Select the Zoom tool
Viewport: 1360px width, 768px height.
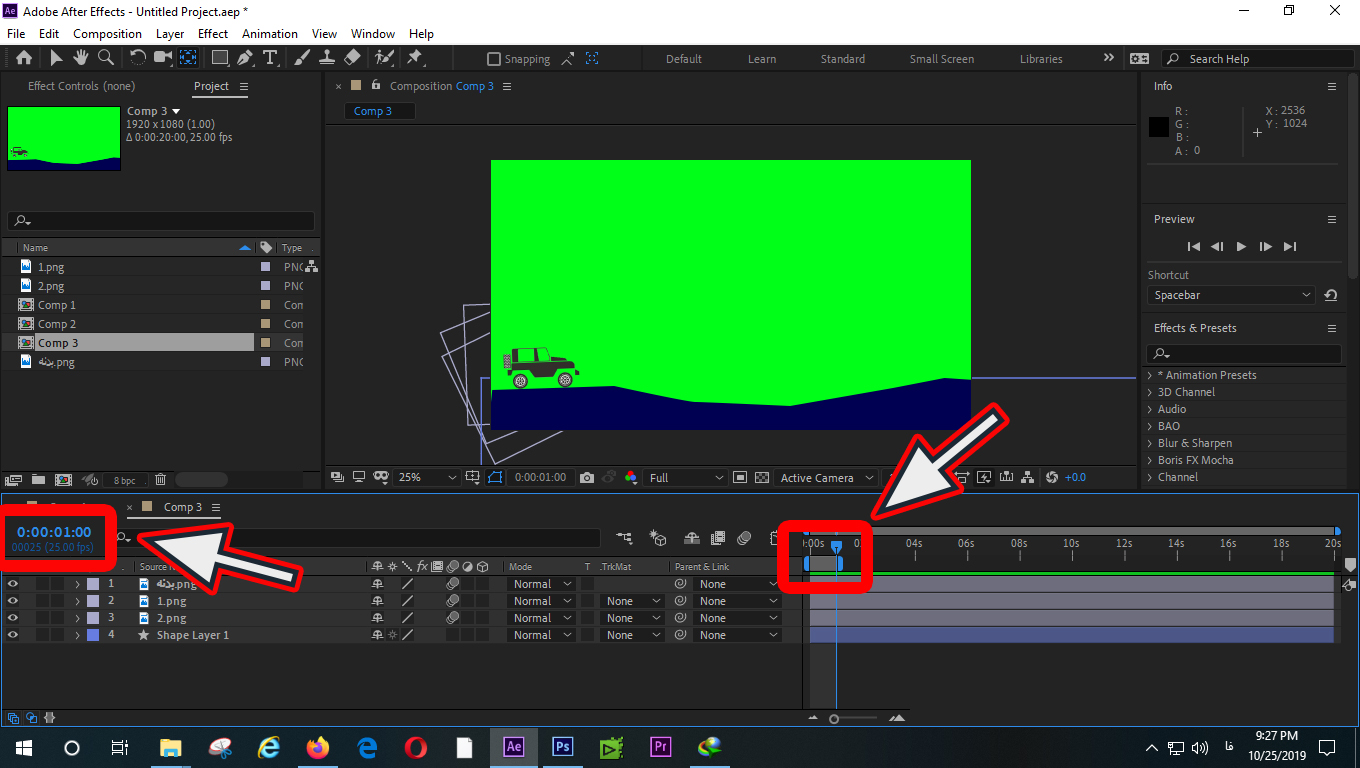106,58
